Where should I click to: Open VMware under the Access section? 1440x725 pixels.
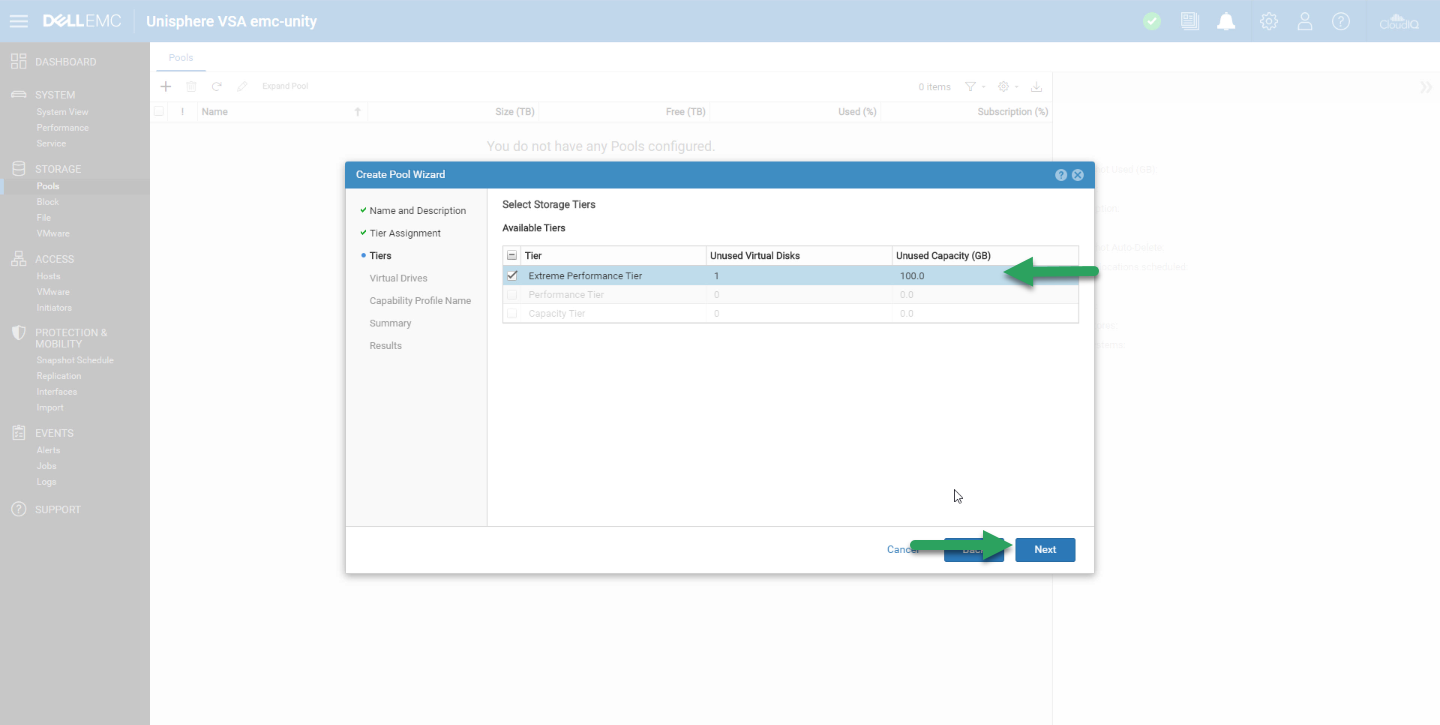(x=53, y=292)
